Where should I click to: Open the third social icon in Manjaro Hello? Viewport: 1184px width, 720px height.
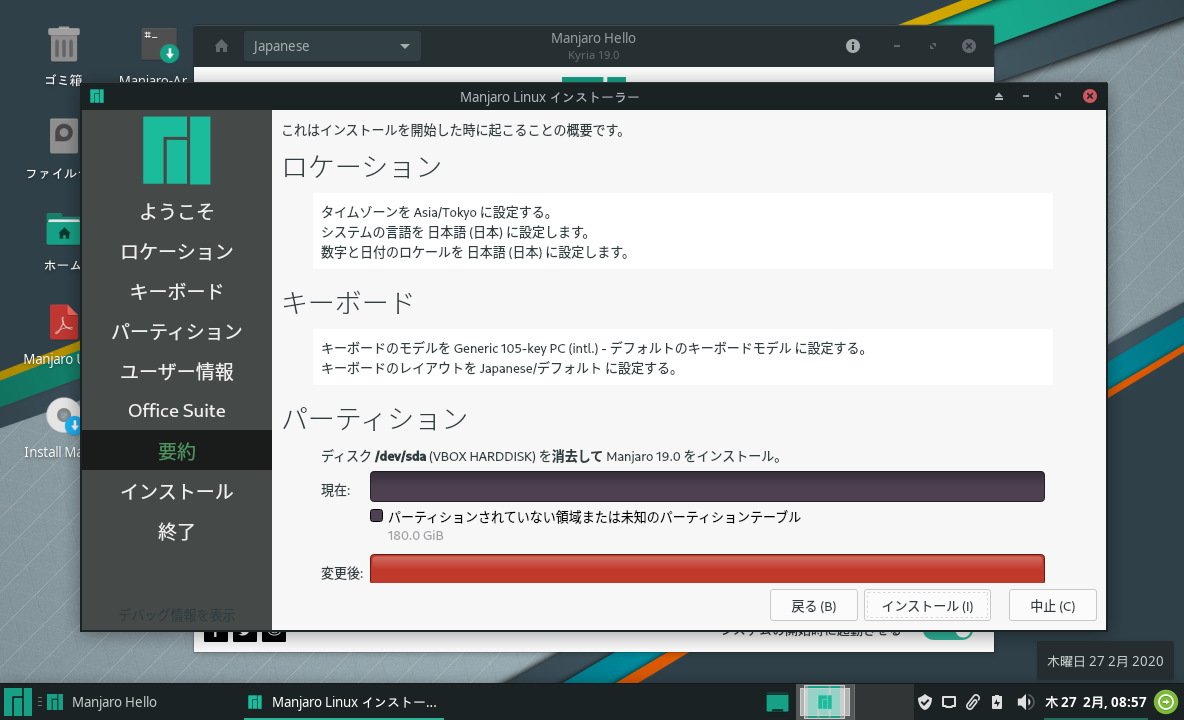[273, 635]
